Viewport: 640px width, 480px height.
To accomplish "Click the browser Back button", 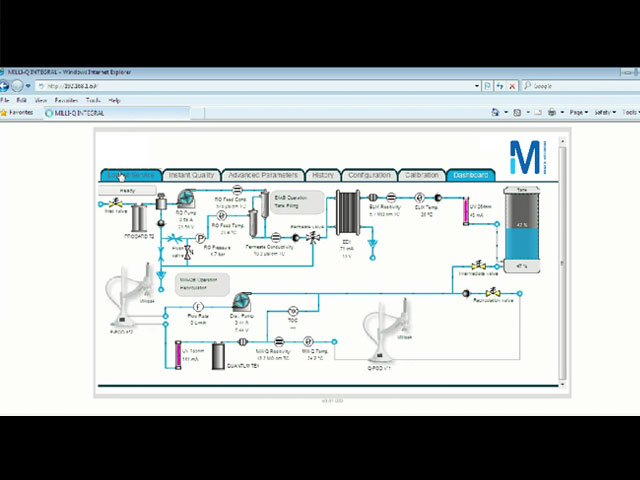I will (x=5, y=86).
